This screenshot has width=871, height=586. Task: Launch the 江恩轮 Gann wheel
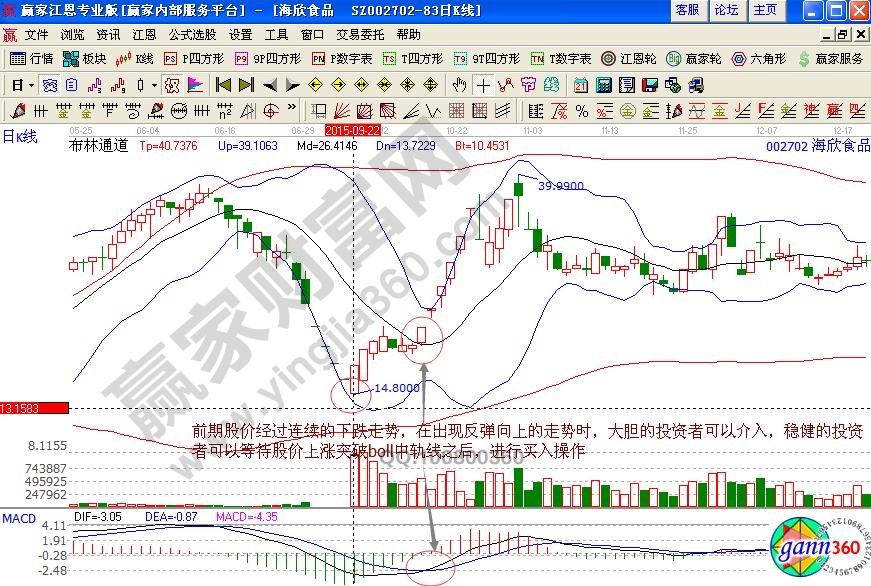pyautogui.click(x=629, y=58)
